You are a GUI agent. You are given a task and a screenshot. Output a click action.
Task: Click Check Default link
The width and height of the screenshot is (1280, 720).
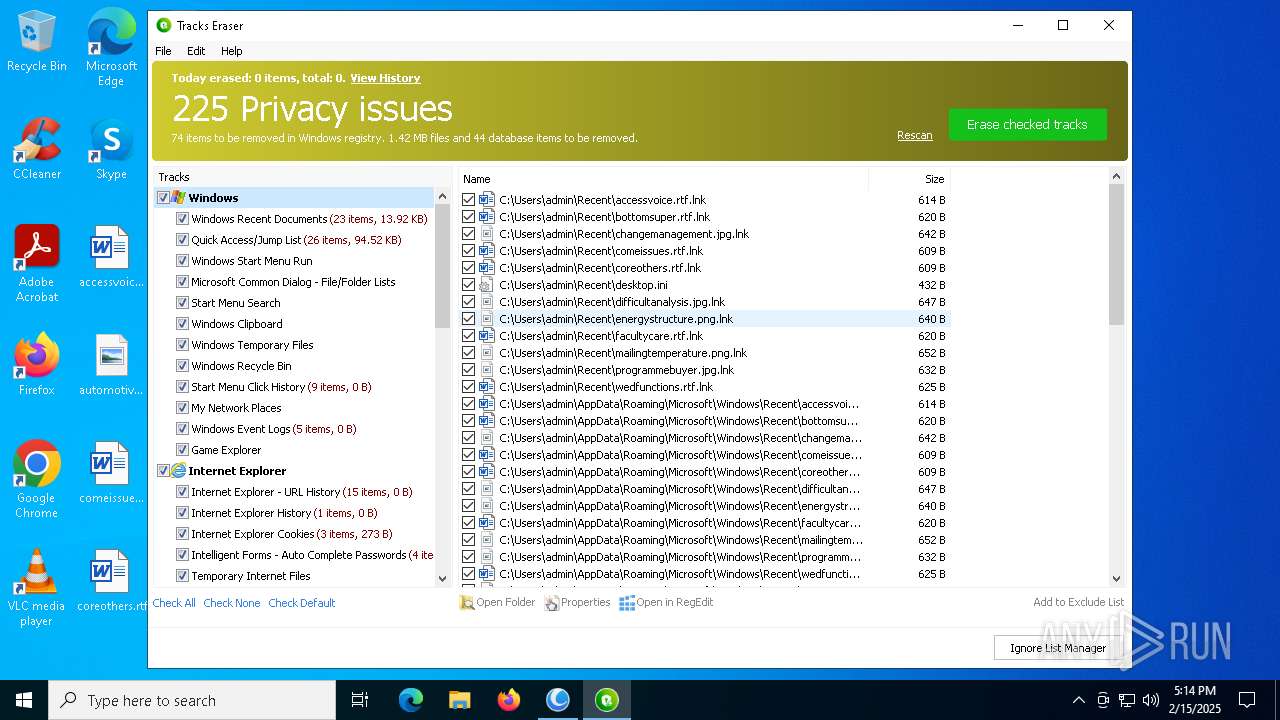(x=302, y=603)
